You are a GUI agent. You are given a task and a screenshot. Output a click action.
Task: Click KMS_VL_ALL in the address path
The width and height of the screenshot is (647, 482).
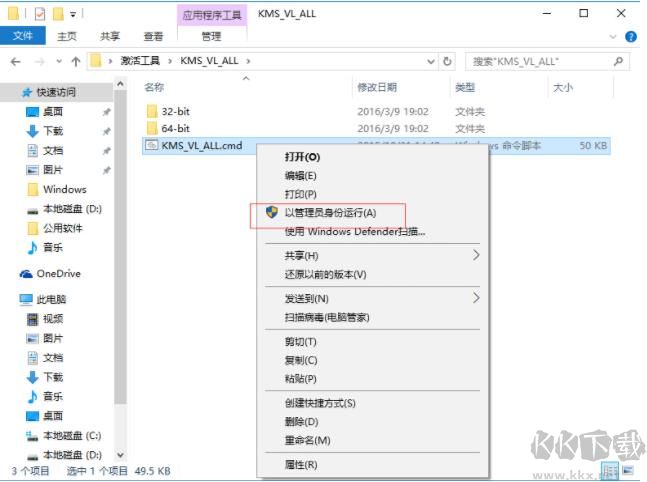pyautogui.click(x=209, y=61)
